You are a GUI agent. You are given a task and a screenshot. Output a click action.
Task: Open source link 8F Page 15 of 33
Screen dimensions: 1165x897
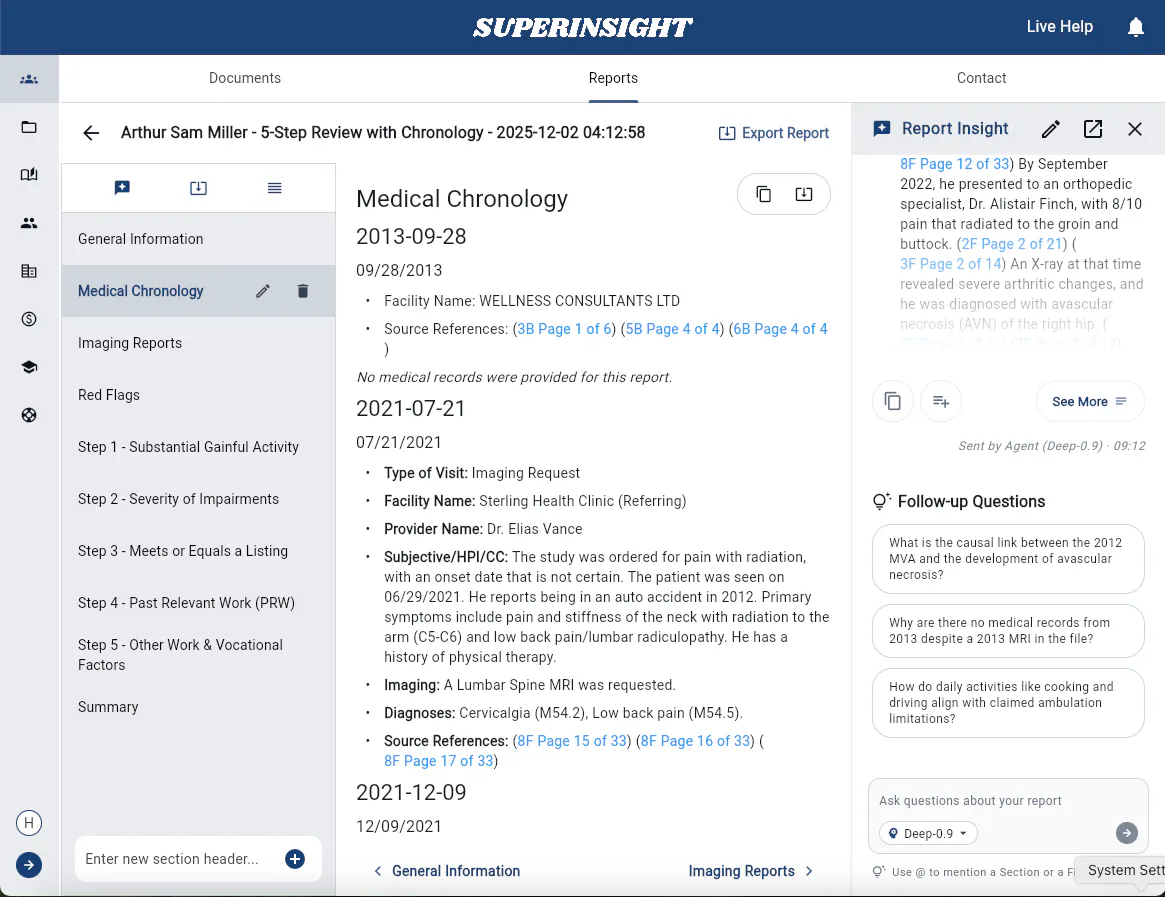(x=571, y=741)
